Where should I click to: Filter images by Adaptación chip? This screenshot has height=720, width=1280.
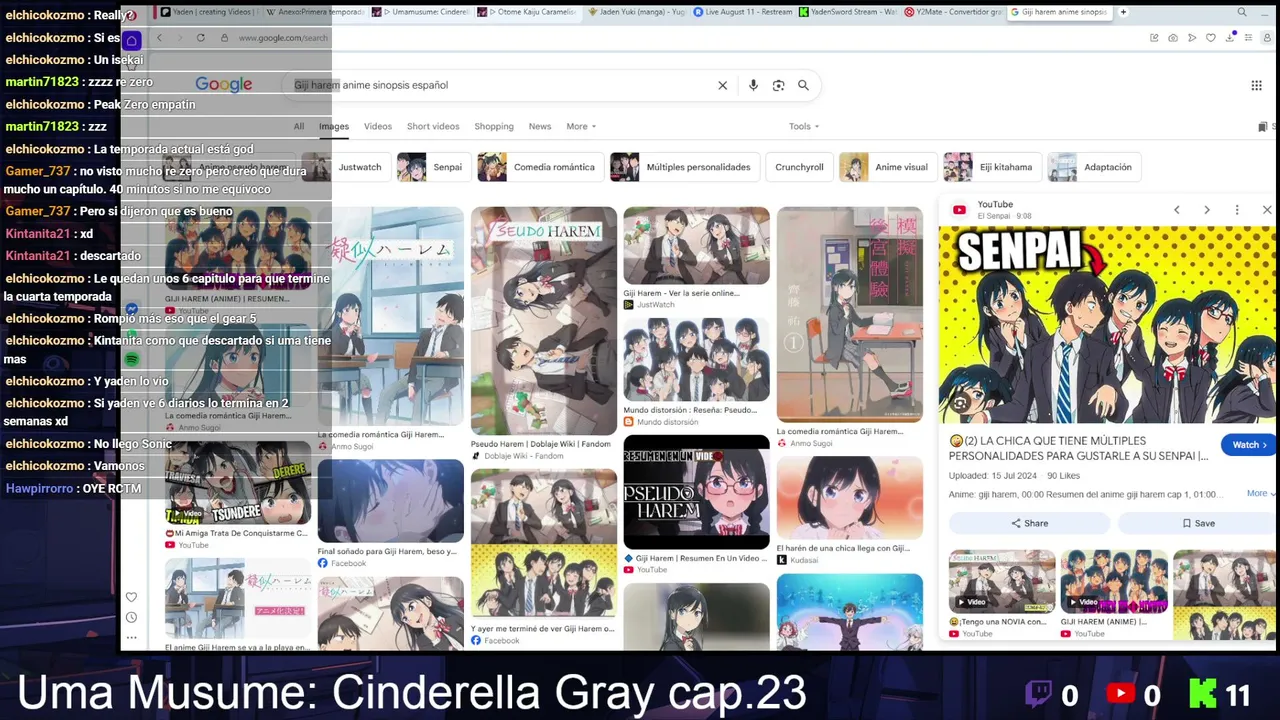[x=1095, y=167]
